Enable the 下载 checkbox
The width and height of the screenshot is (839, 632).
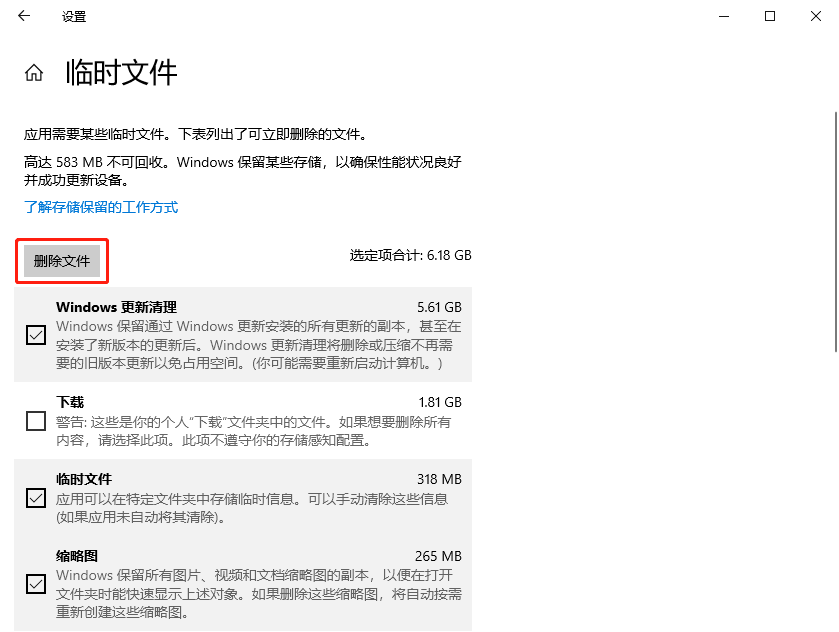[35, 422]
